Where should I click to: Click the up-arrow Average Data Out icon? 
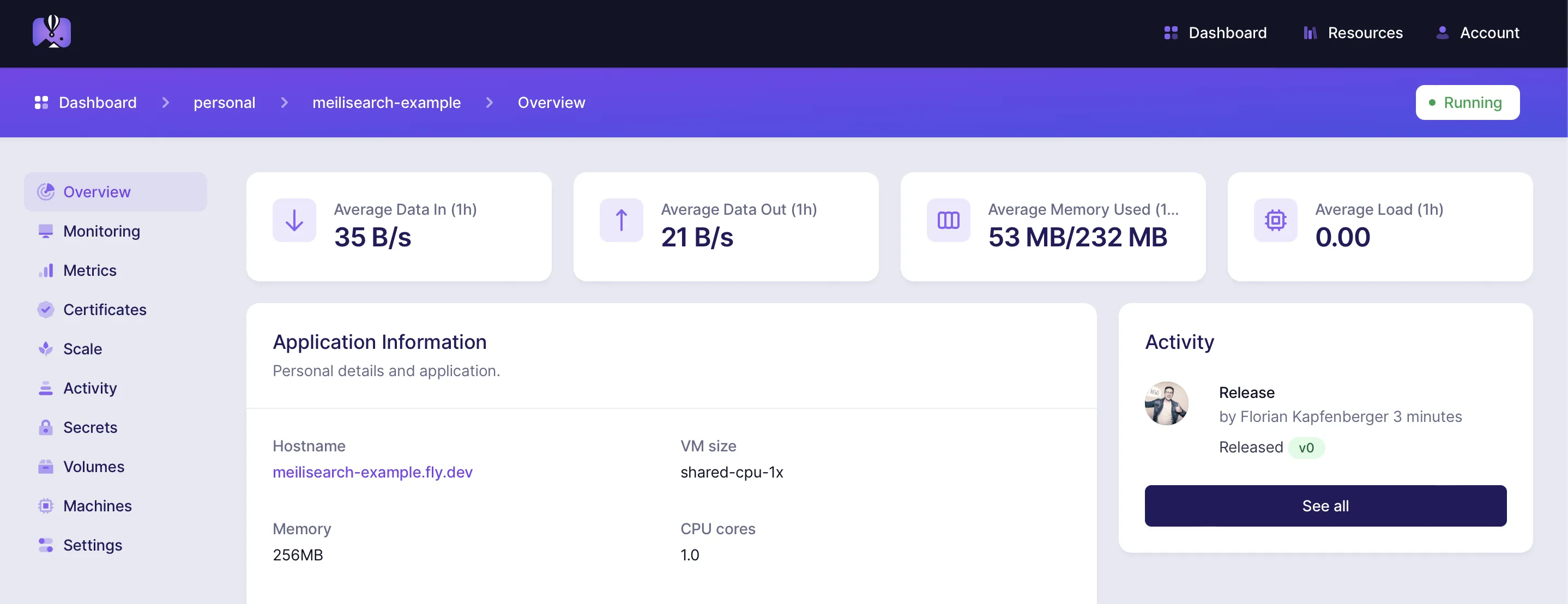621,220
